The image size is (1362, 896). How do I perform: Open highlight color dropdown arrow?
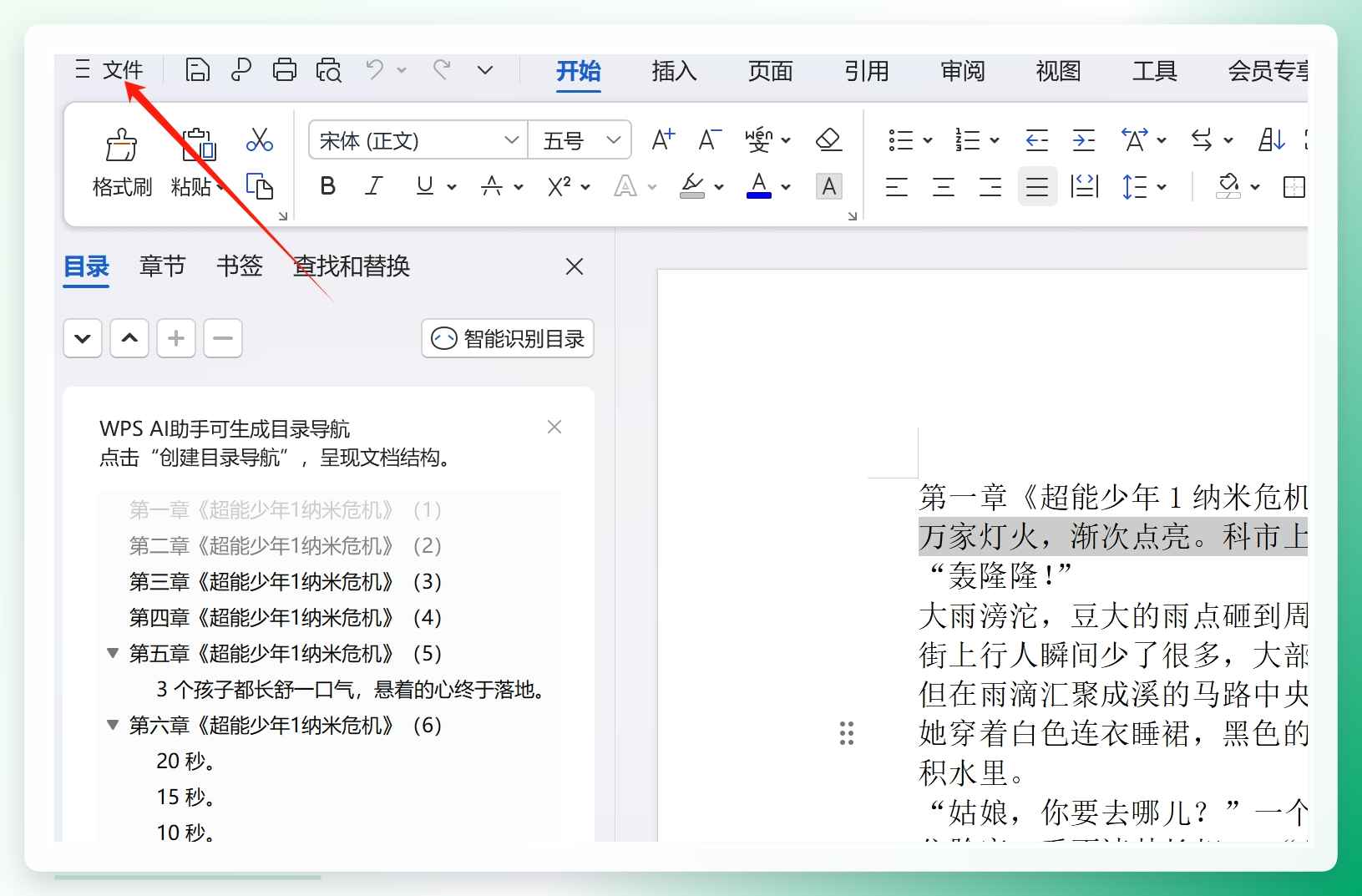tap(719, 187)
